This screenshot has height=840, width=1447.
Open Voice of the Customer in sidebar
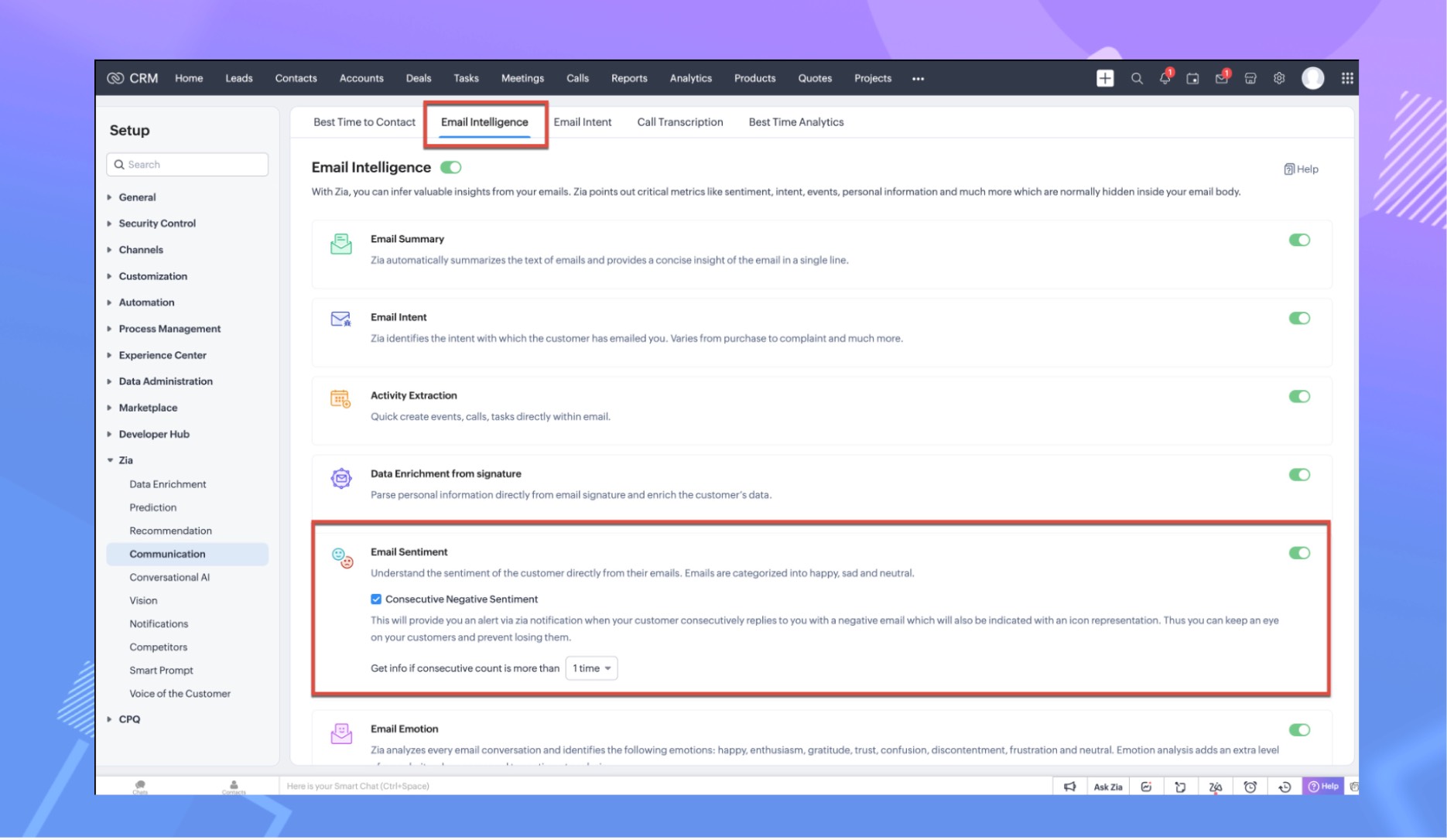pos(180,693)
